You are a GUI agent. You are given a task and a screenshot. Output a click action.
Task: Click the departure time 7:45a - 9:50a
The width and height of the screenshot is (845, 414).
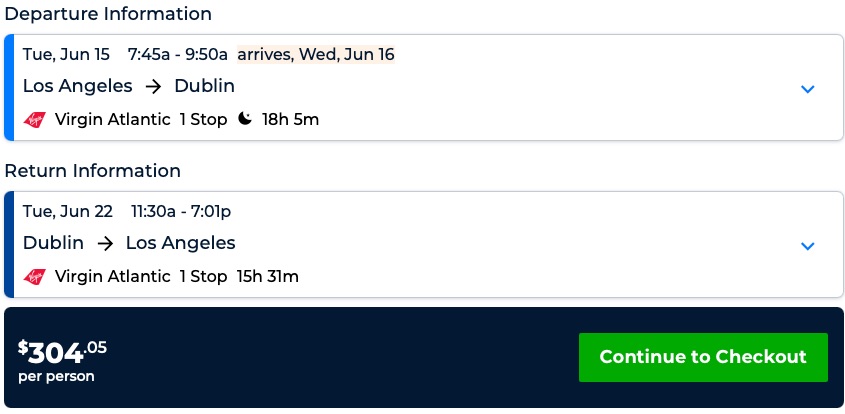tap(178, 54)
